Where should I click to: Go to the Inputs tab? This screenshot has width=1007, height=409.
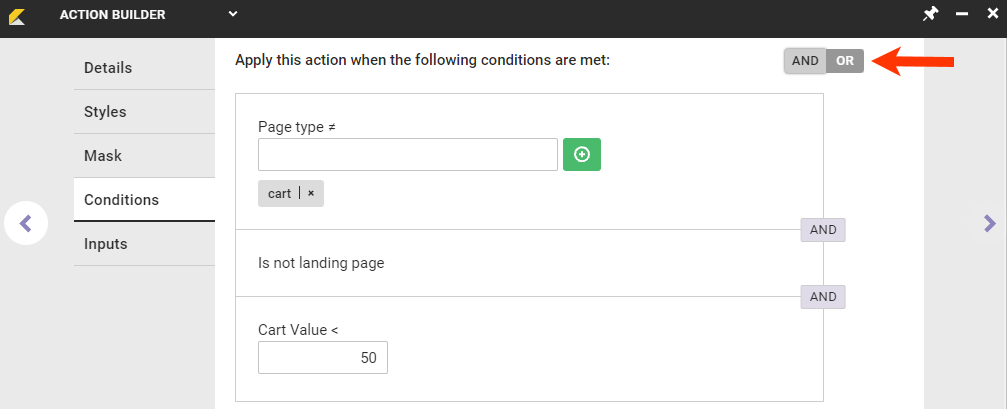tap(106, 244)
